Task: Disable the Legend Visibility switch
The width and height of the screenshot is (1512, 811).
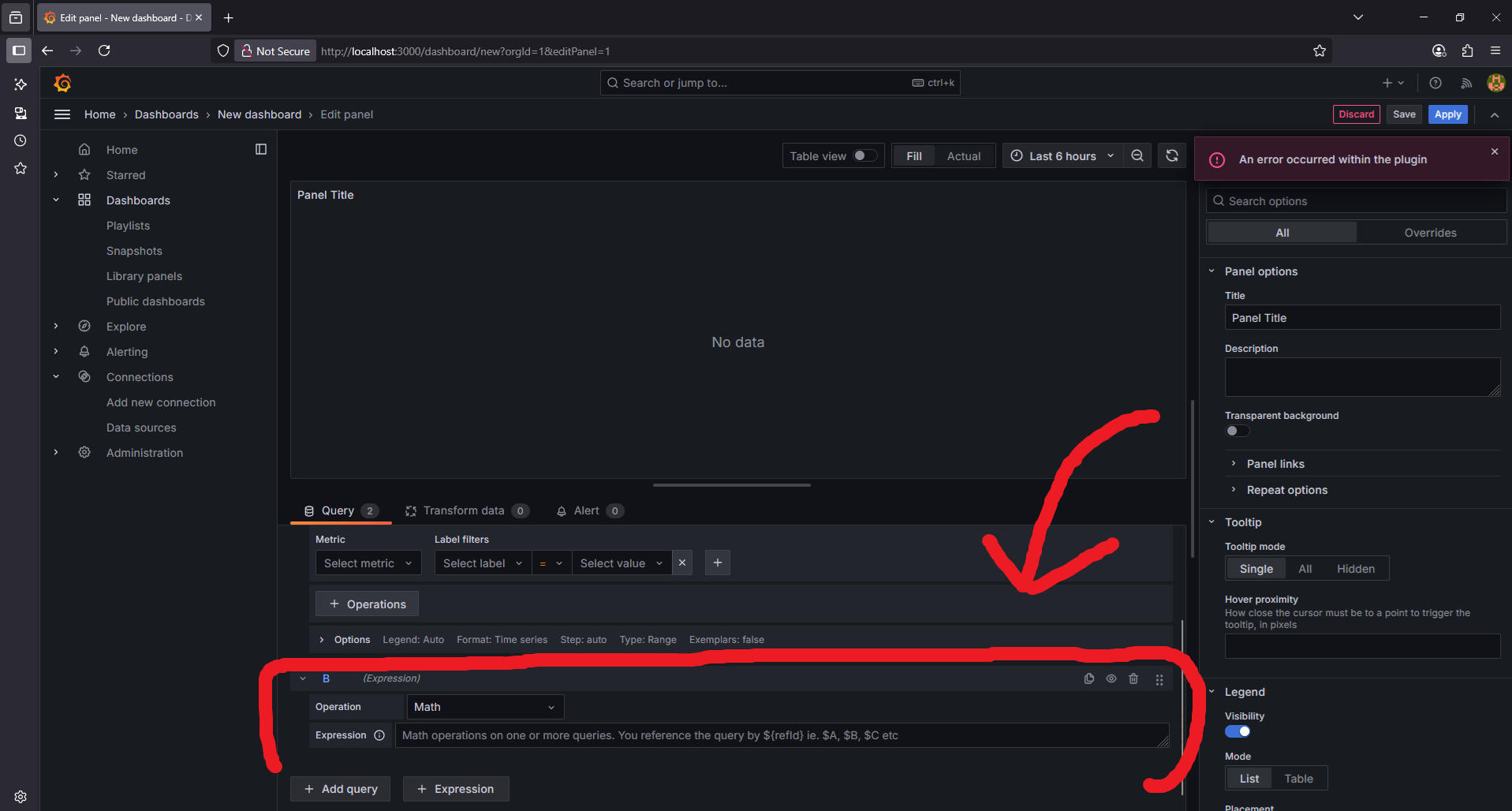Action: click(1237, 731)
